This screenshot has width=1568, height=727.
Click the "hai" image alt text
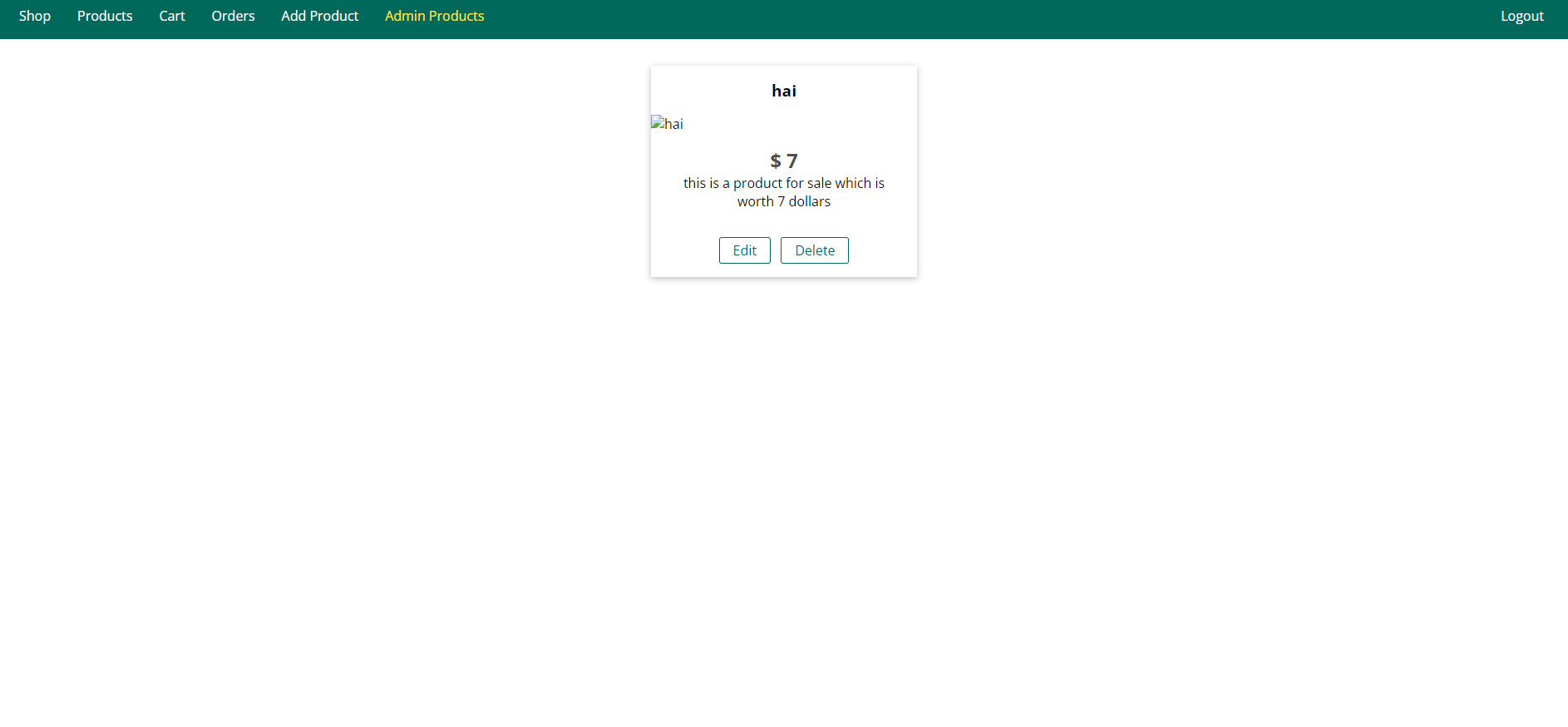pyautogui.click(x=673, y=124)
